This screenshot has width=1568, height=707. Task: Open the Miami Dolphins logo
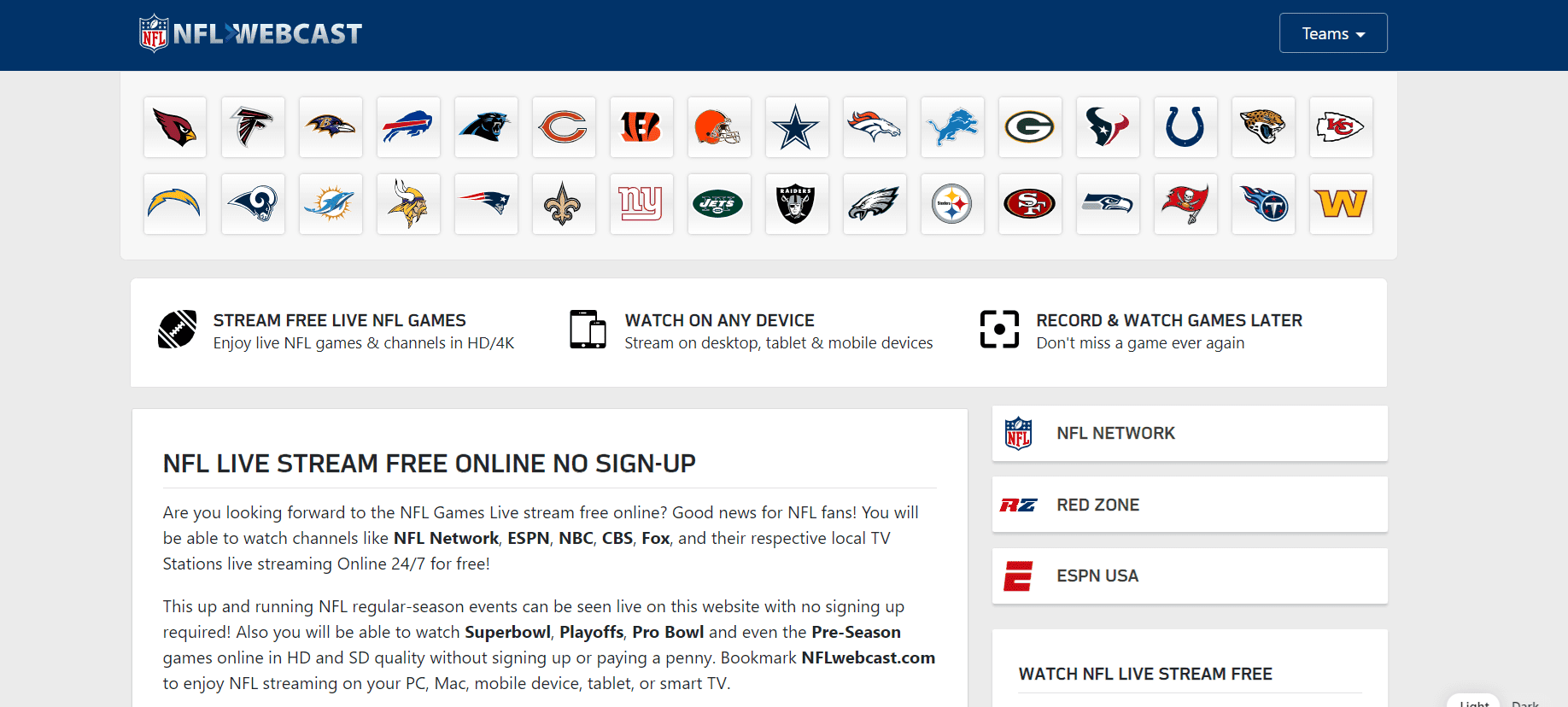point(331,204)
